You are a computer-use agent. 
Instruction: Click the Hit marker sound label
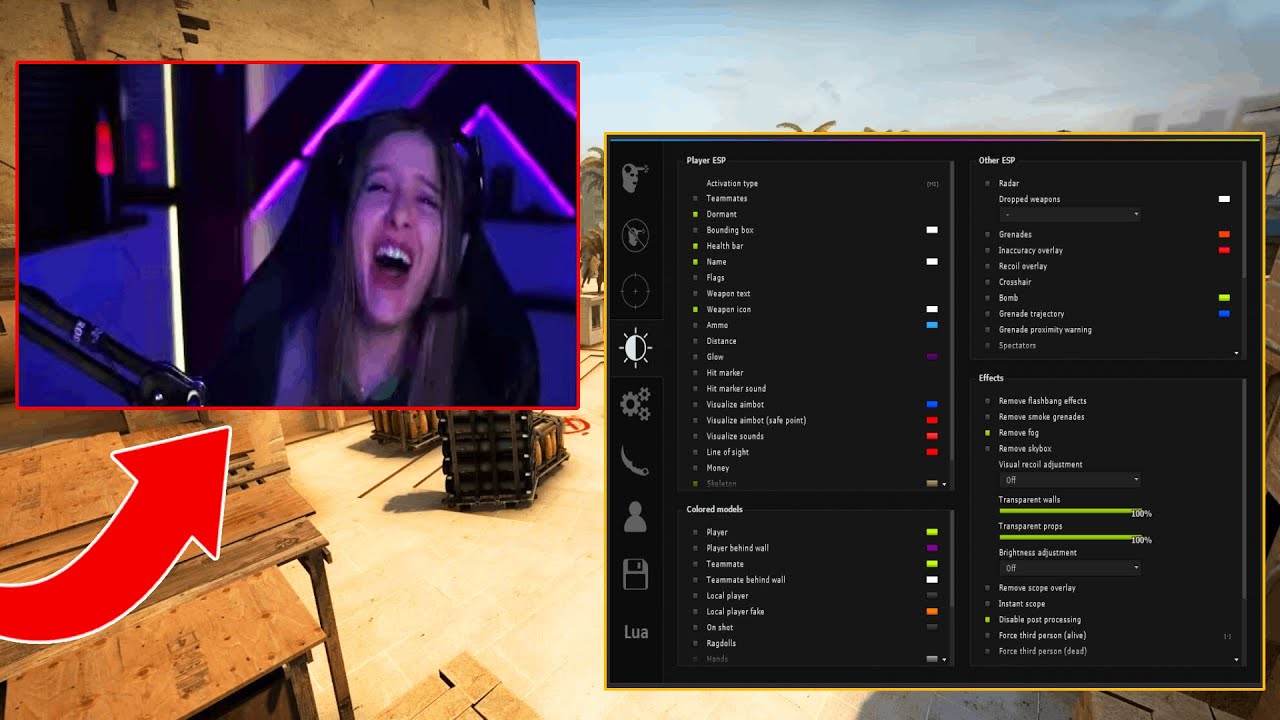(736, 388)
